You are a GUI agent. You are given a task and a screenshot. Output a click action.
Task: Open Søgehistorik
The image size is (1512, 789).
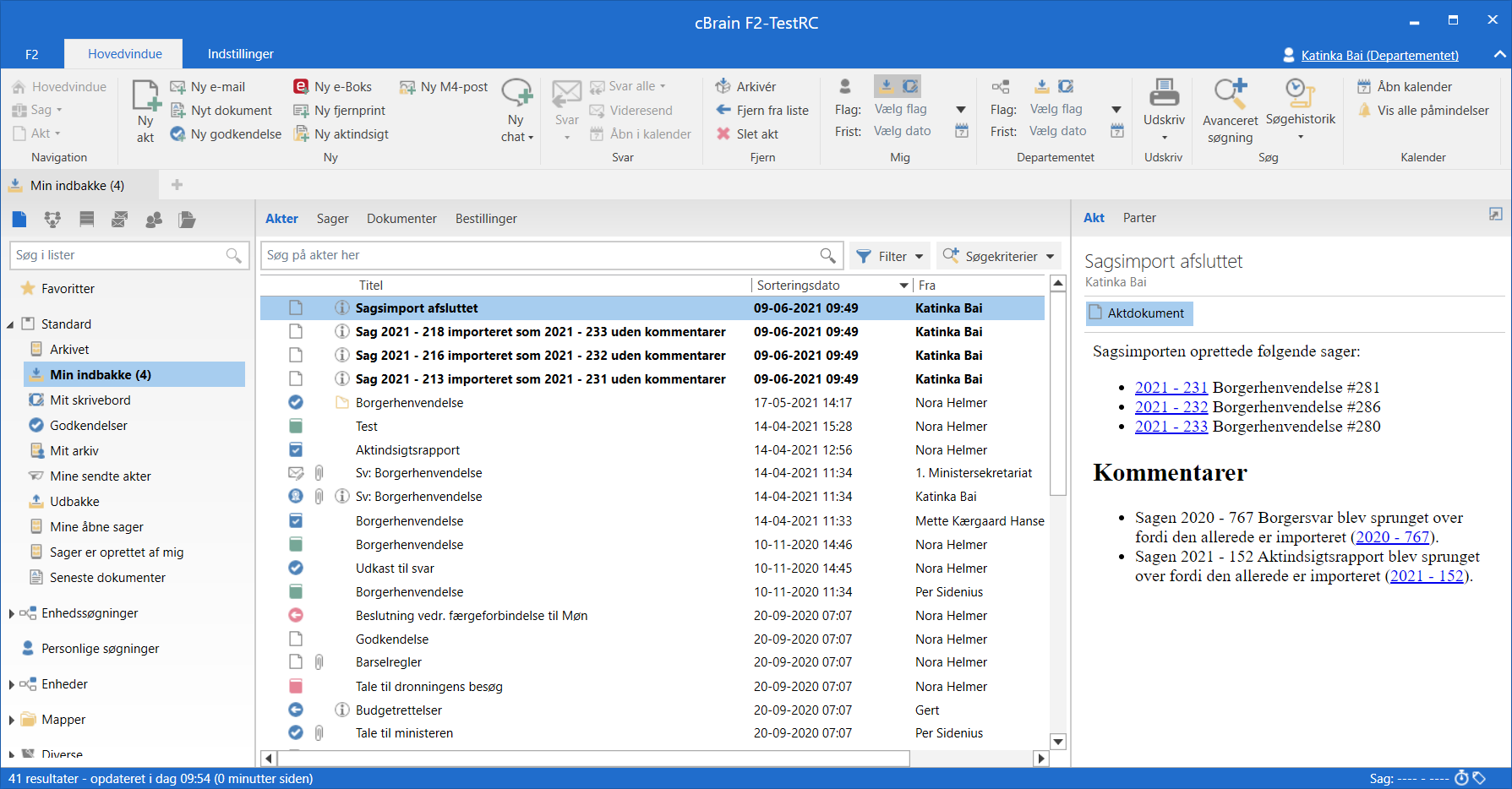click(x=1301, y=110)
